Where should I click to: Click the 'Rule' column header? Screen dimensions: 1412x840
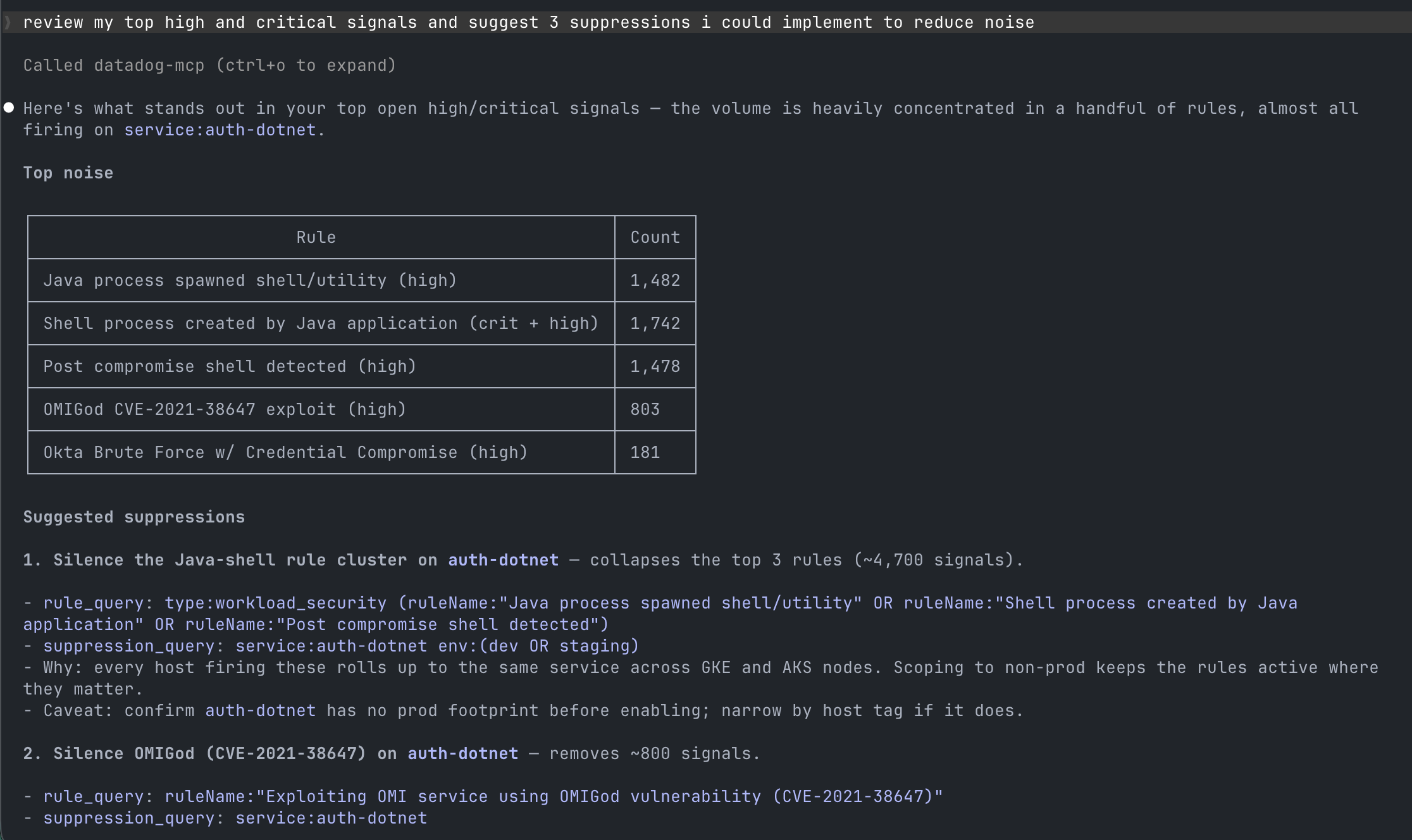316,238
